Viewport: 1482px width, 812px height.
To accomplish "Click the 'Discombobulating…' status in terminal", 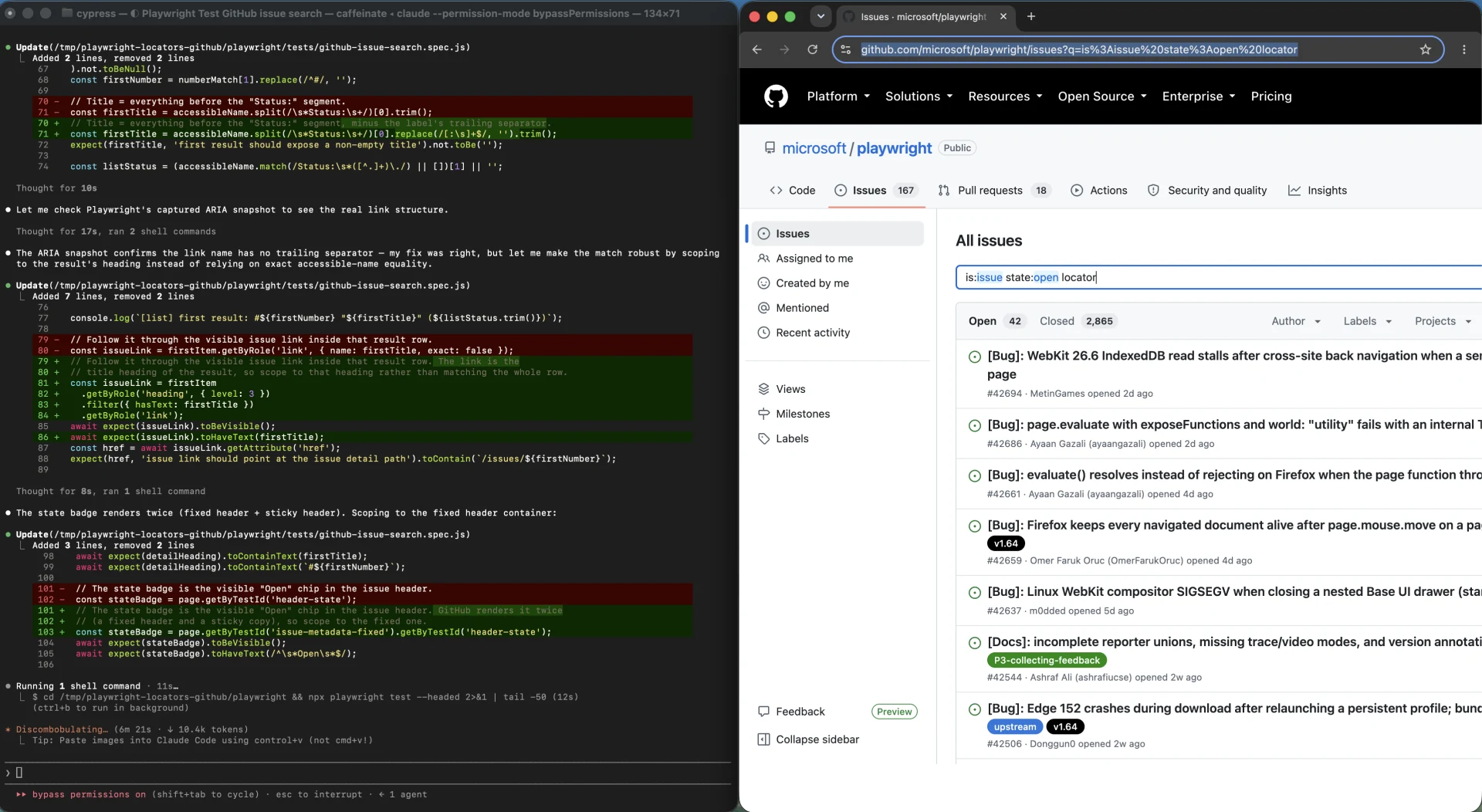I will pyautogui.click(x=62, y=729).
